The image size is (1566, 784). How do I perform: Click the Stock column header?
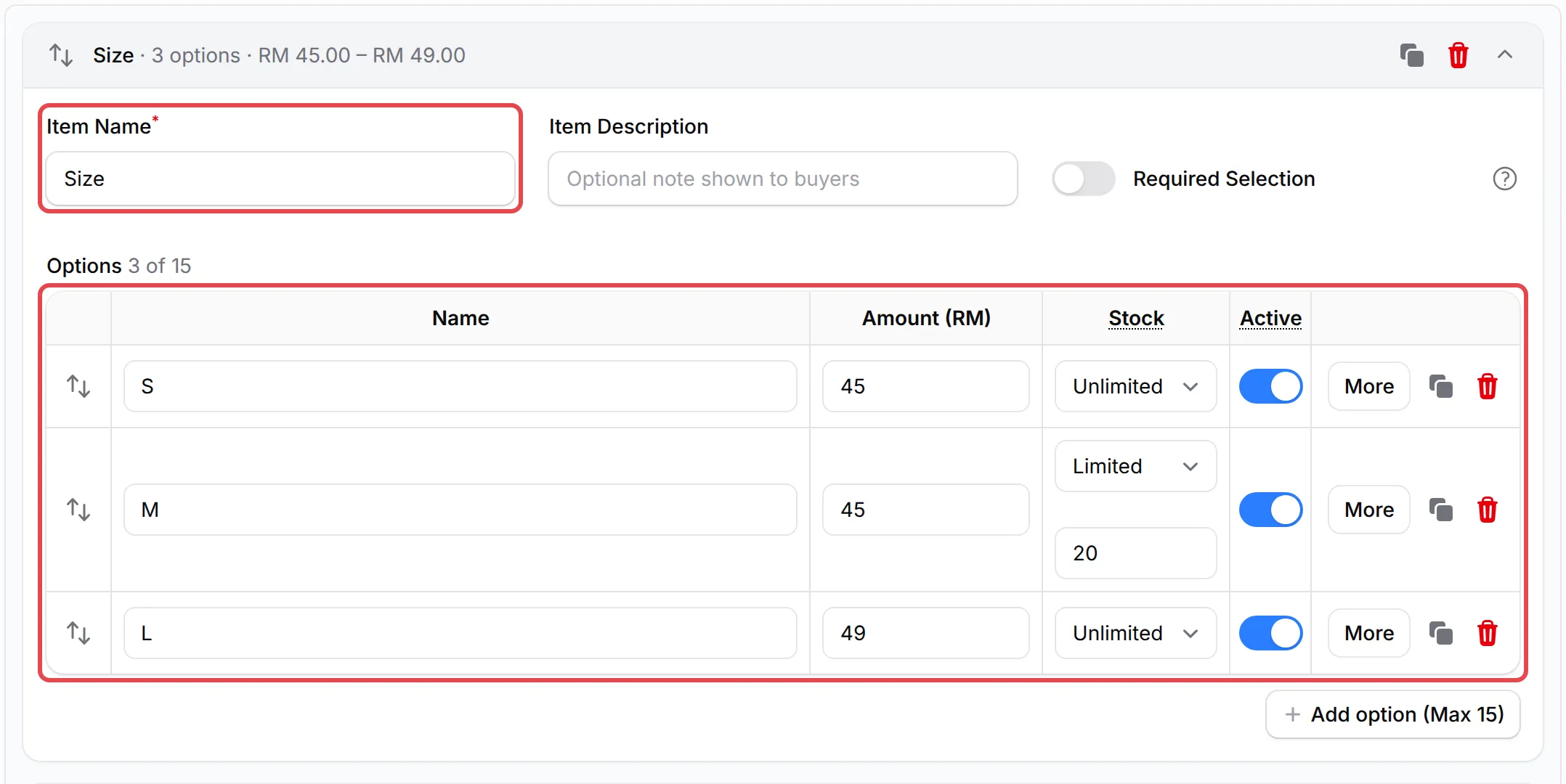[1136, 318]
